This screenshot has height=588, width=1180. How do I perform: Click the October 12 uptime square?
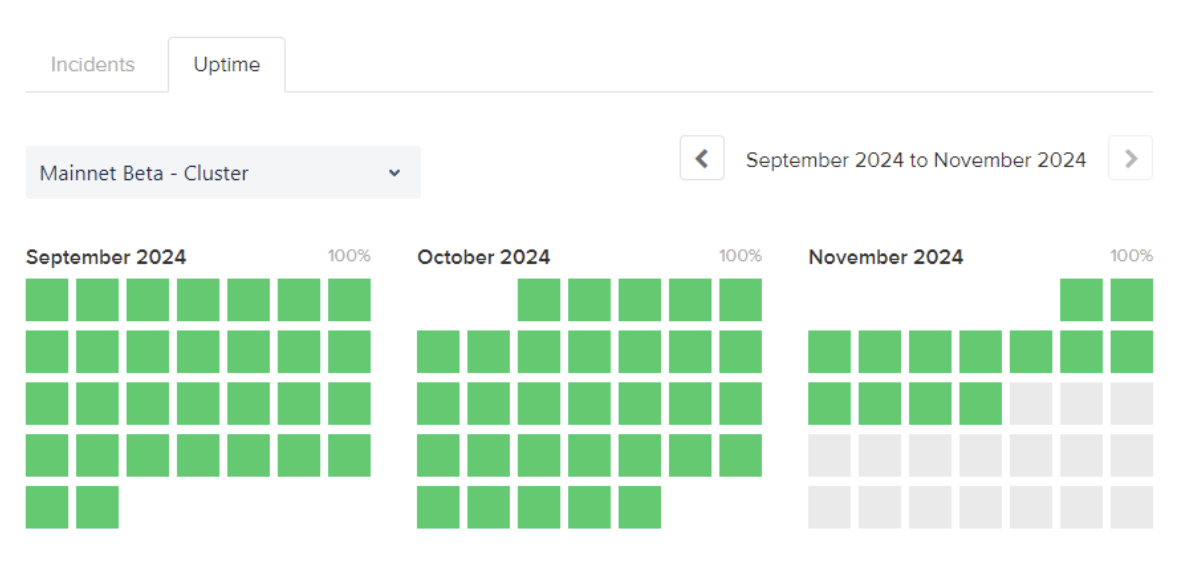740,352
